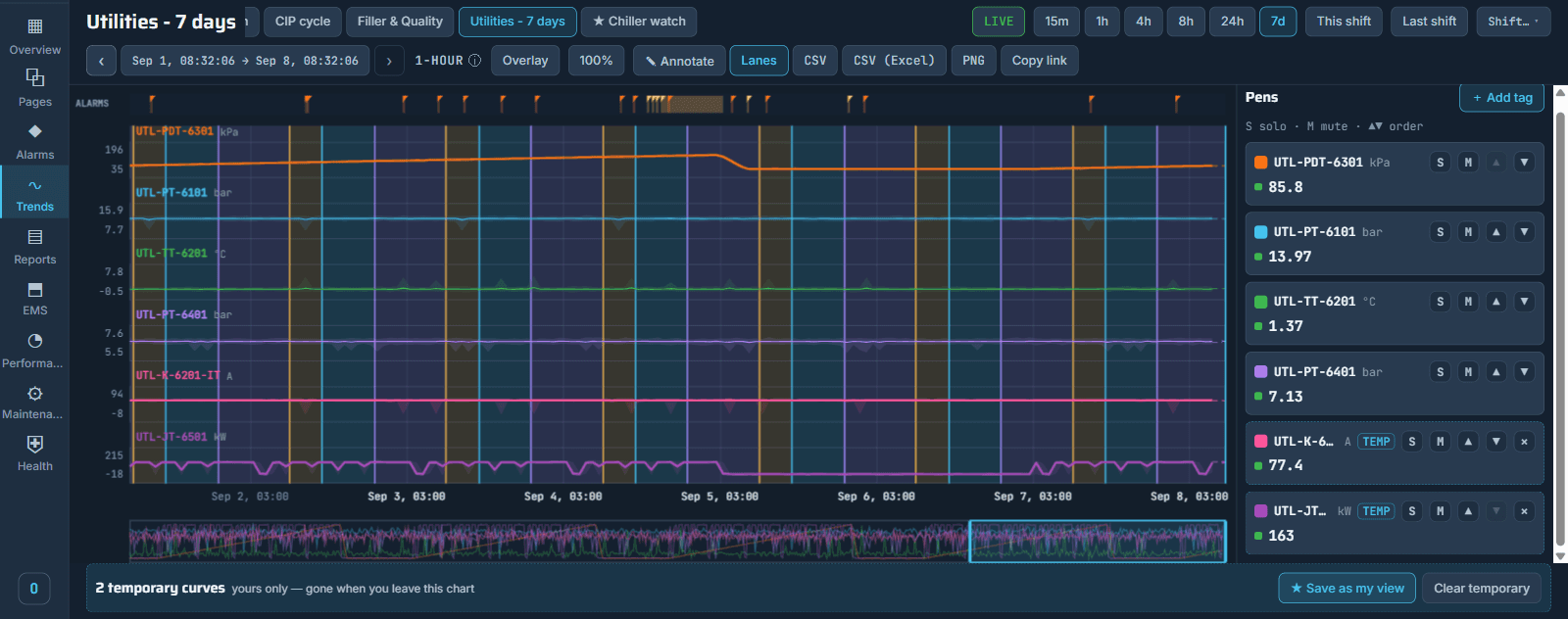Mute the UTL-TT-6201 pen
The height and width of the screenshot is (619, 1568).
[1467, 302]
